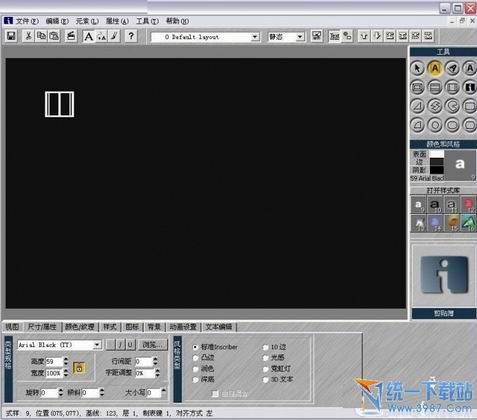
Task: Toggle the italic I font button
Action: pyautogui.click(x=120, y=345)
